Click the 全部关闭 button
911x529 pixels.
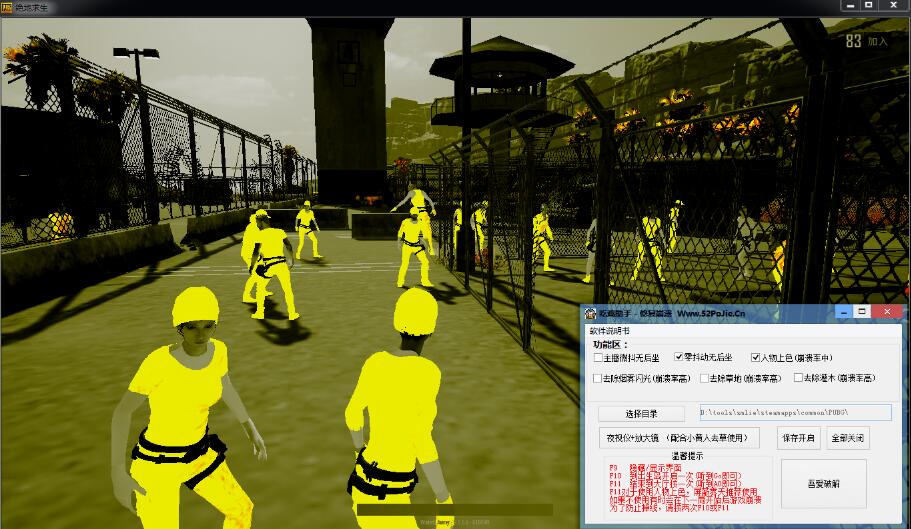coord(848,438)
